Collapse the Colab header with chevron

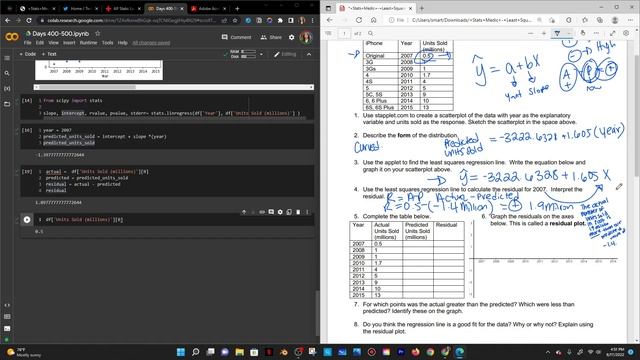click(x=309, y=54)
